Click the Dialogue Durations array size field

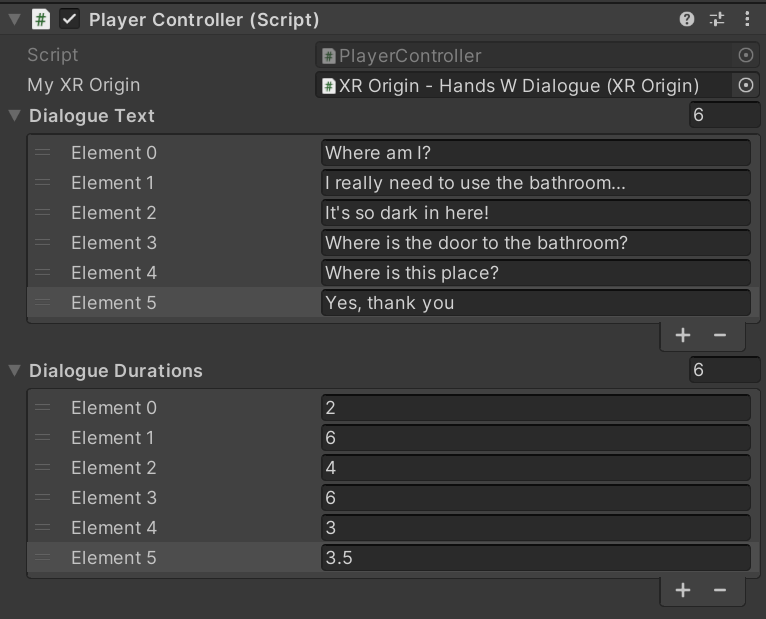click(x=724, y=370)
